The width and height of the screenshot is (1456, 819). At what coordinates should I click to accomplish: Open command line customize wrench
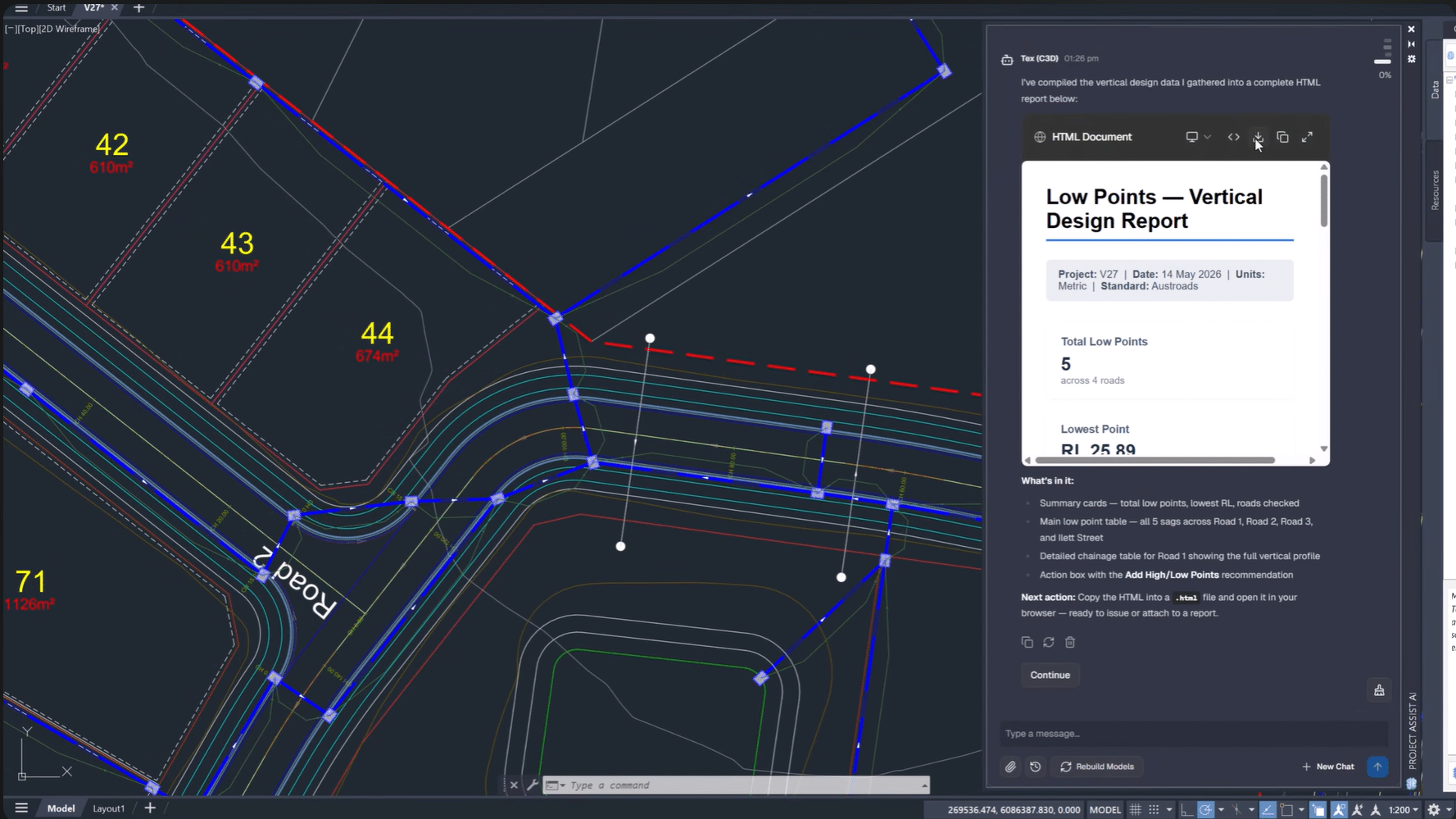[533, 785]
